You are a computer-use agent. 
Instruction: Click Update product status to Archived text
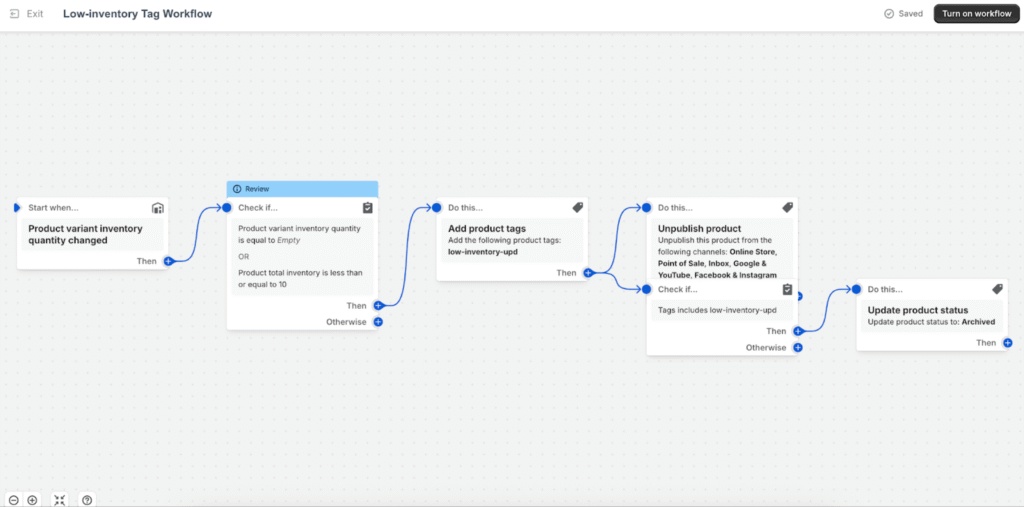(x=931, y=322)
